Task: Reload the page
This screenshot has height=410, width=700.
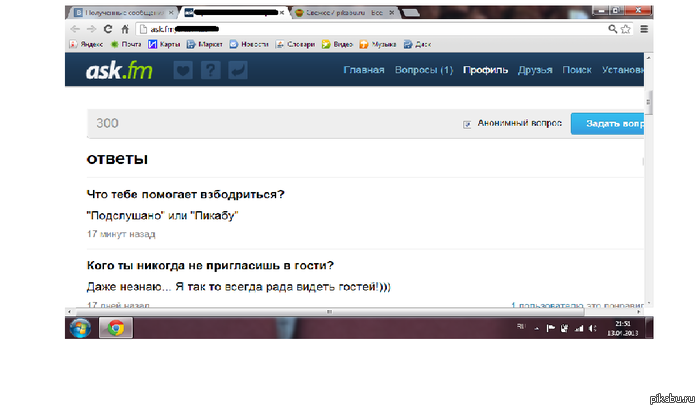Action: pos(108,29)
